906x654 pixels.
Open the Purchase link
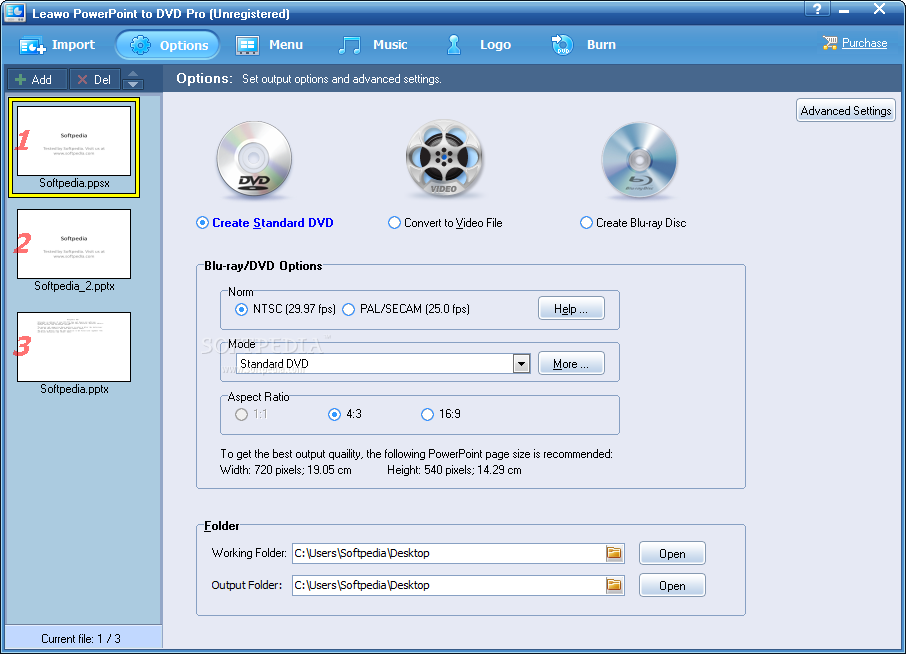coord(864,43)
